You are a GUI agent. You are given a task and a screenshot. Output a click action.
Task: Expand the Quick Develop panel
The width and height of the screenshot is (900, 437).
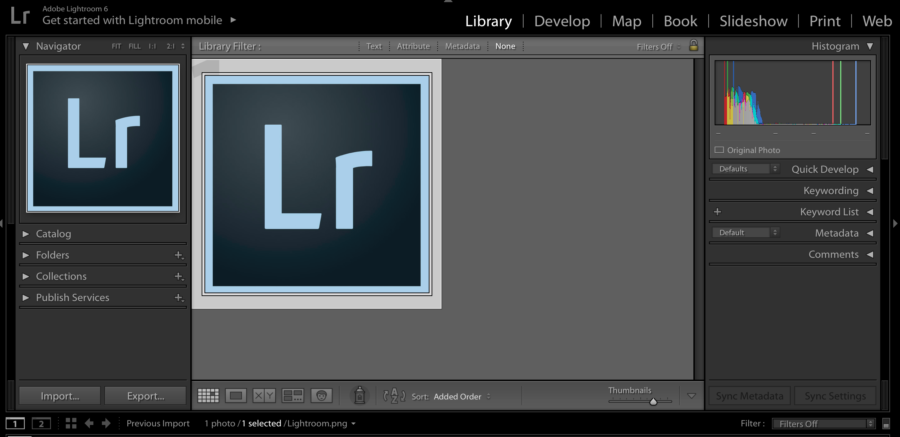click(x=870, y=169)
